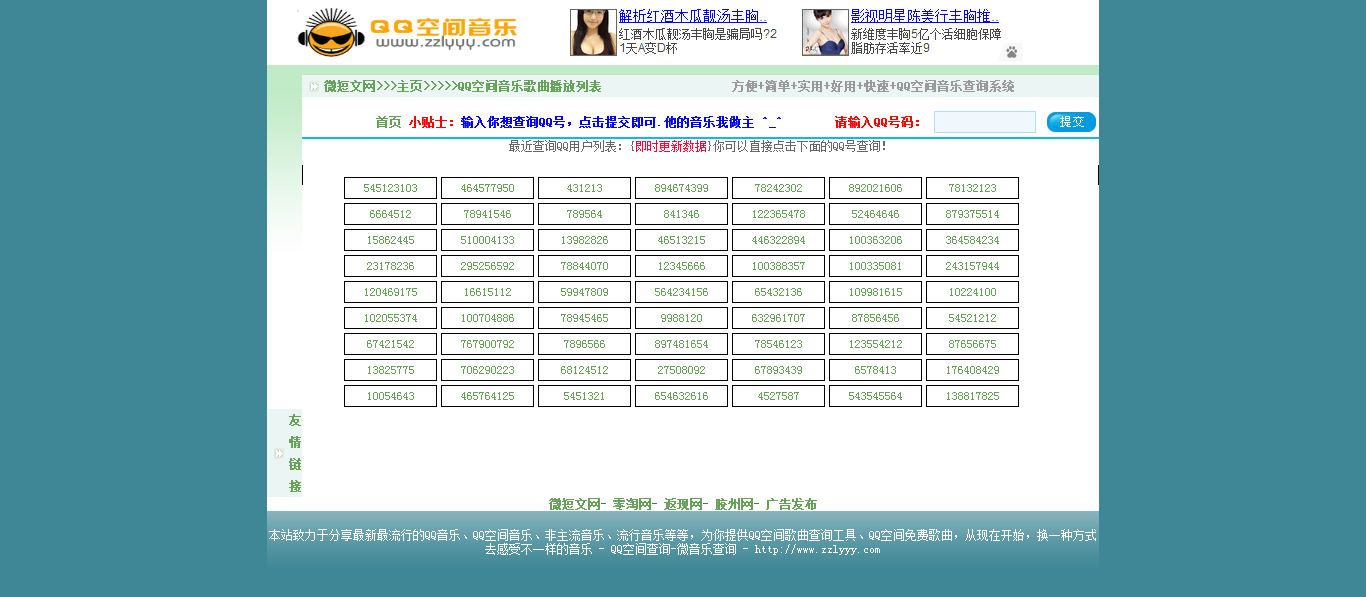Open the first ad thumbnail image
This screenshot has height=597, width=1366.
[x=593, y=33]
